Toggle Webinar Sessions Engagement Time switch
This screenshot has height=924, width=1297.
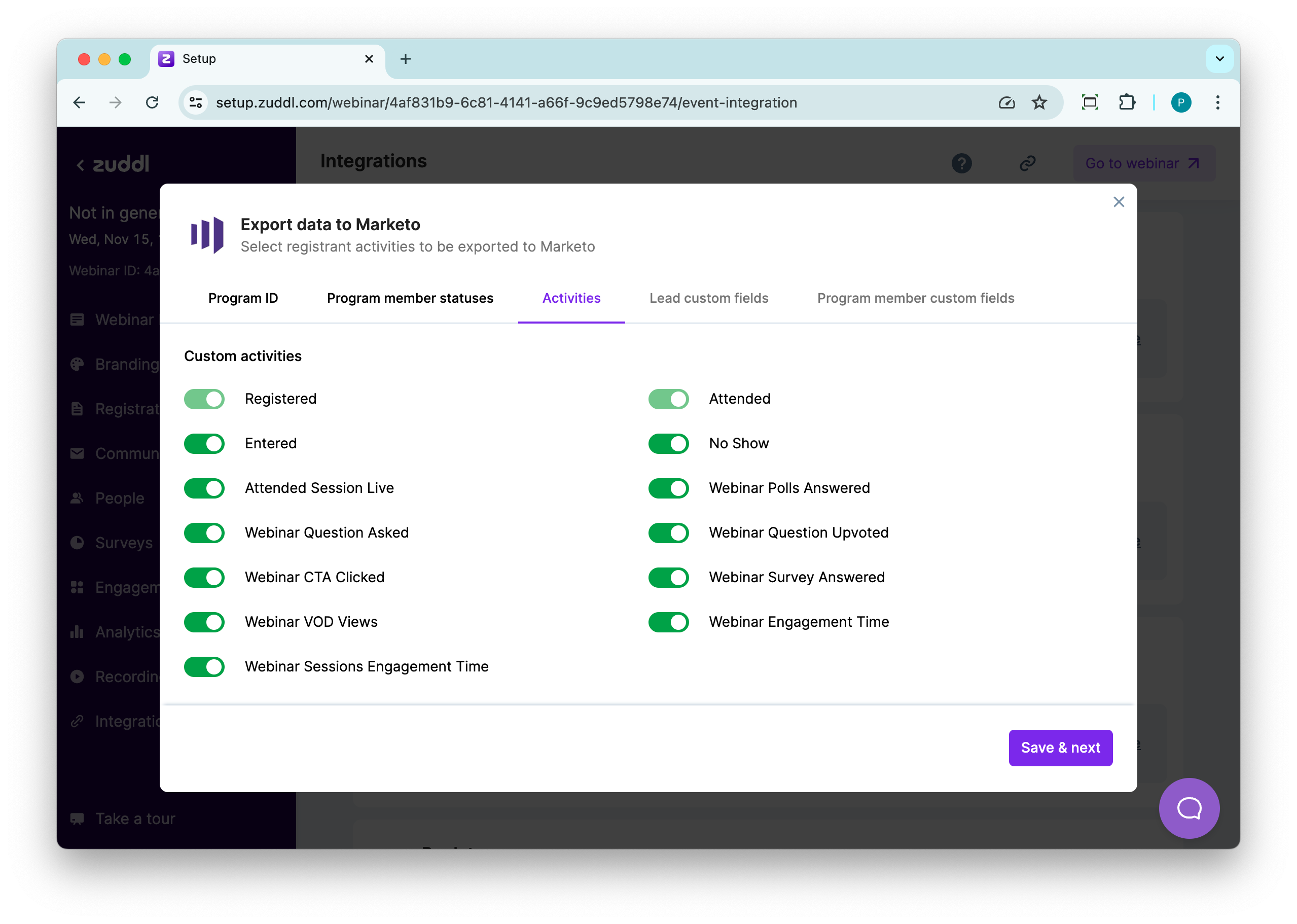coord(204,667)
